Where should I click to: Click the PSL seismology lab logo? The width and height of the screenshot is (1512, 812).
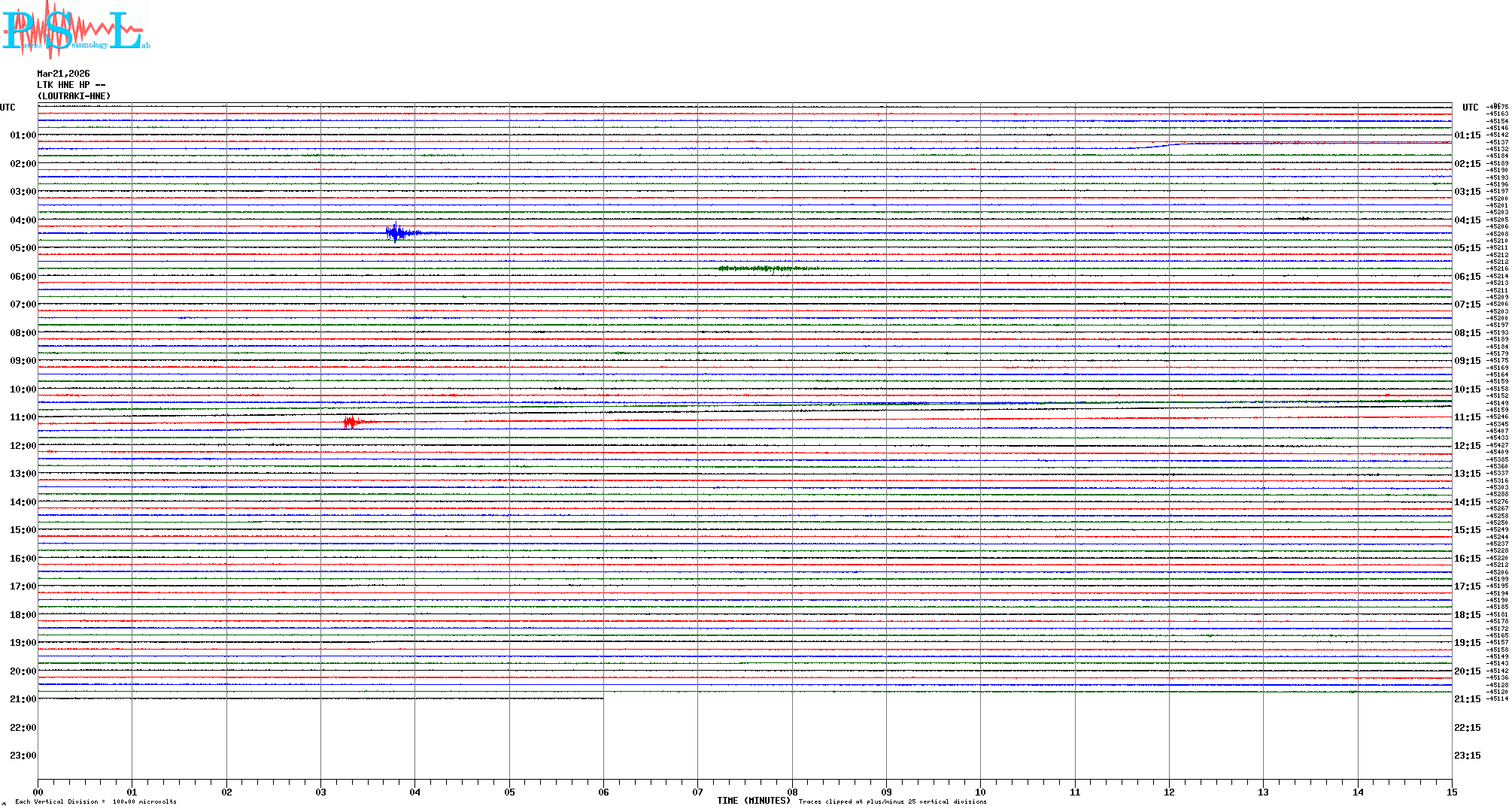pos(75,29)
